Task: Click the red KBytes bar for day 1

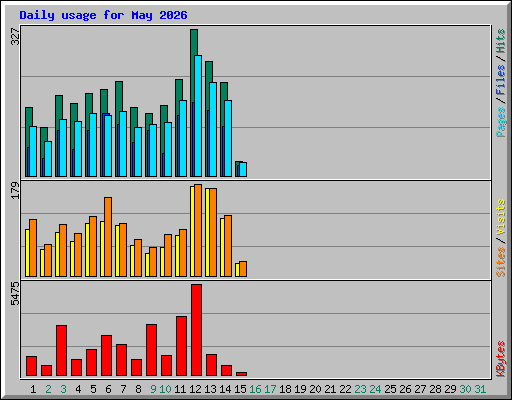Action: (31, 366)
